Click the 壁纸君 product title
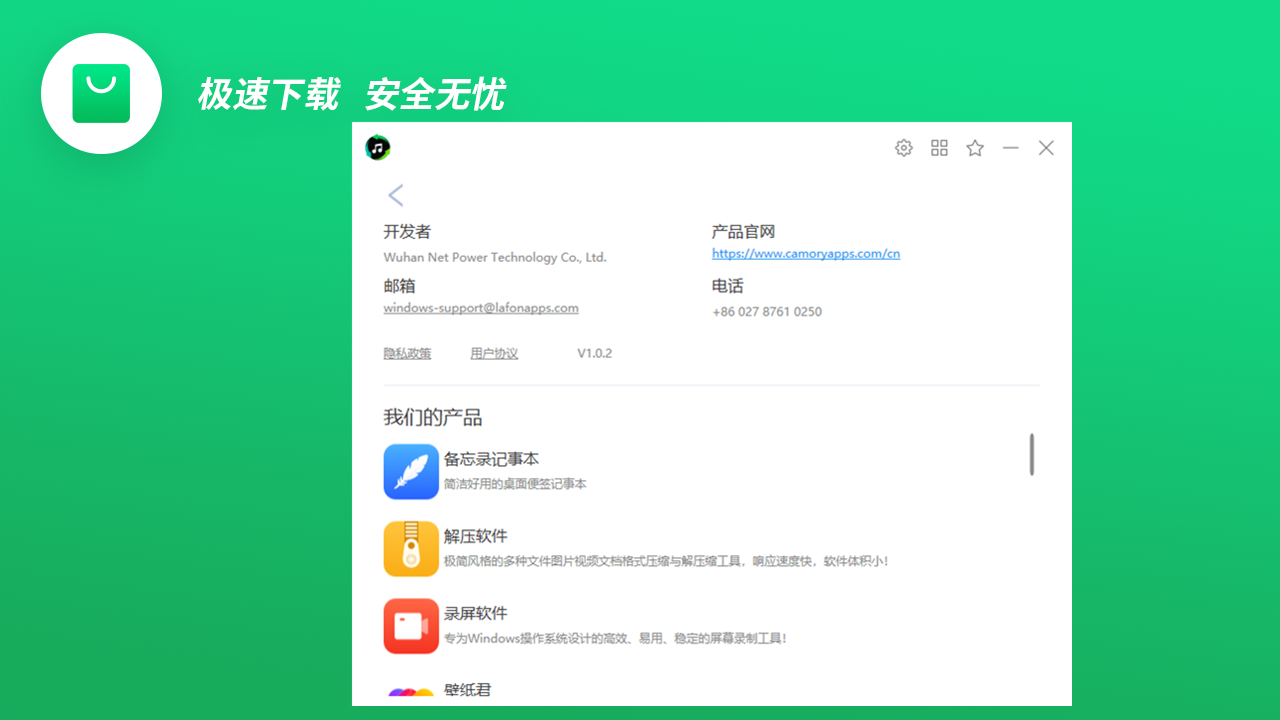This screenshot has width=1280, height=720. pos(469,690)
